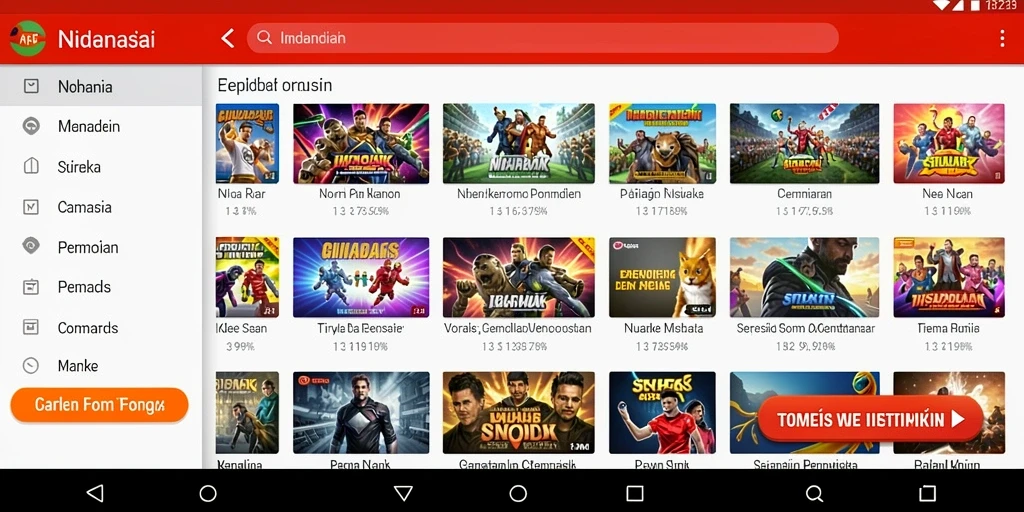Tap the icon next to Camasia
1024x512 pixels.
(x=31, y=207)
